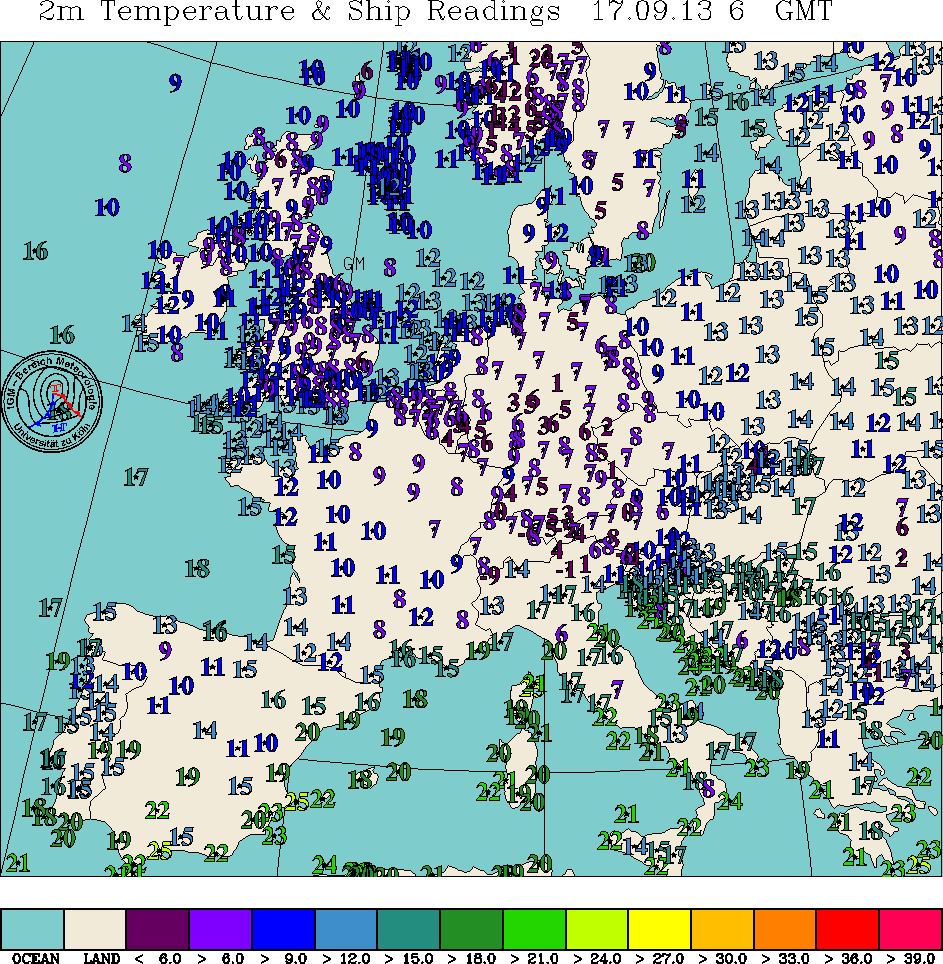The image size is (943, 964).
Task: Click the 'GM' label in the North Sea
Action: [354, 263]
